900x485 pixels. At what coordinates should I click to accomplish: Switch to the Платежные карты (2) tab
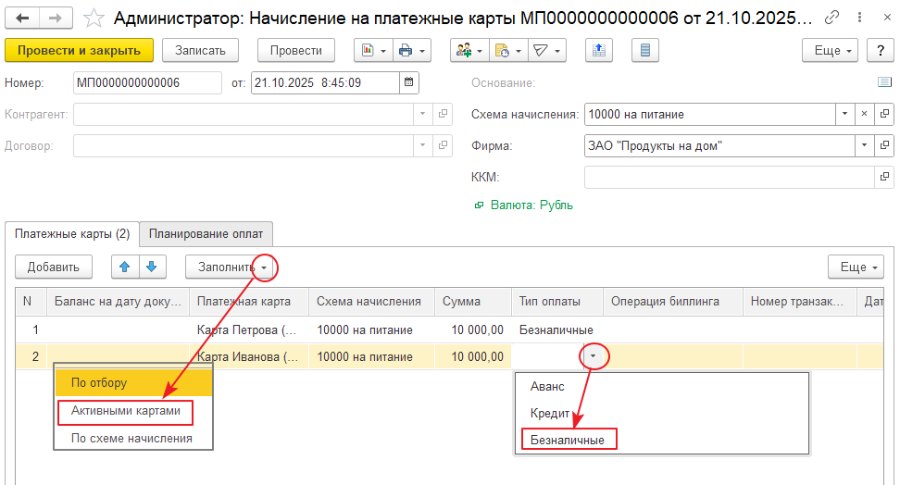coord(72,234)
